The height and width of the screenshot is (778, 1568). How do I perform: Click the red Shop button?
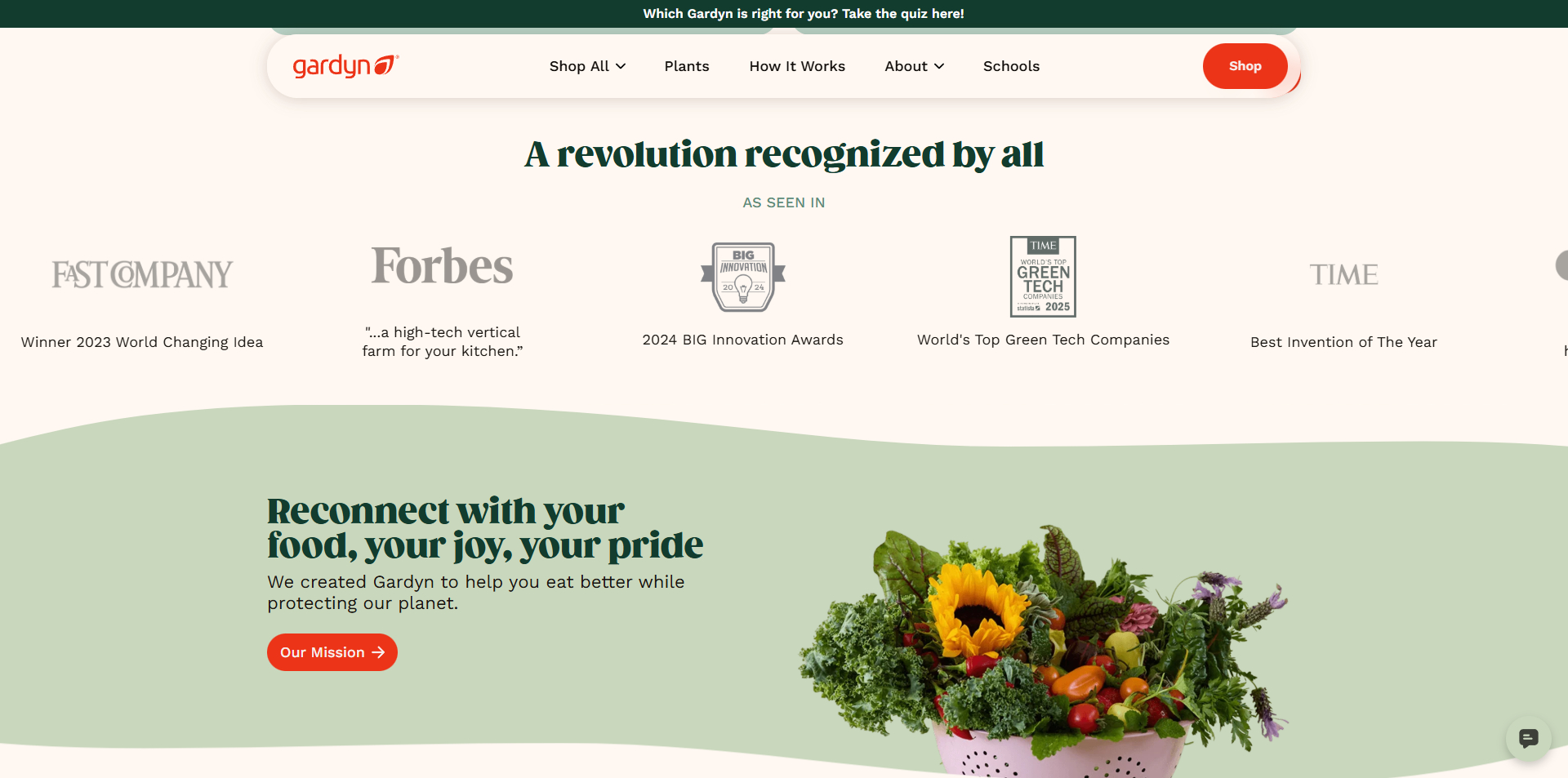click(1245, 66)
